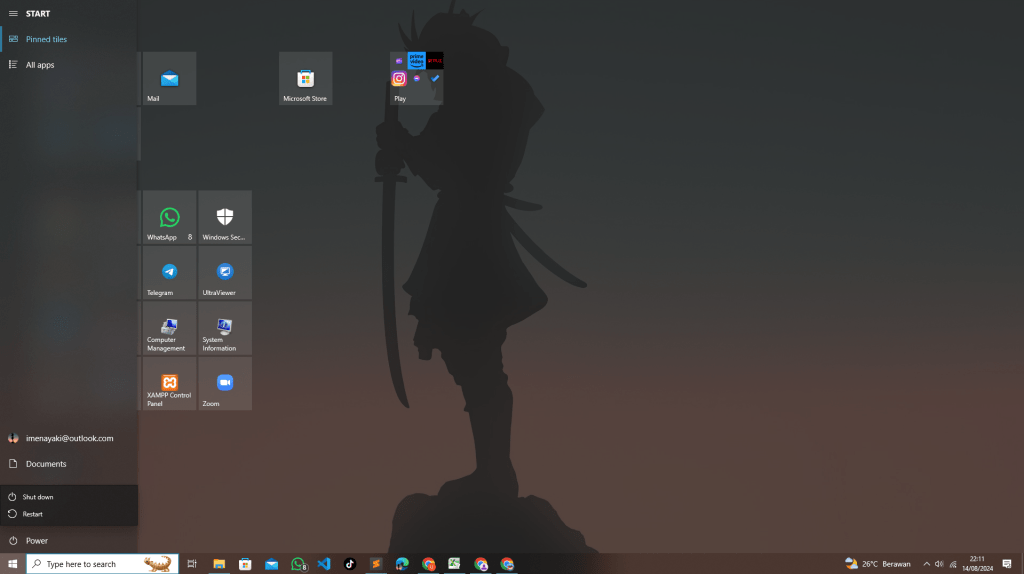Click the Power button
The image size is (1024, 574).
(36, 541)
